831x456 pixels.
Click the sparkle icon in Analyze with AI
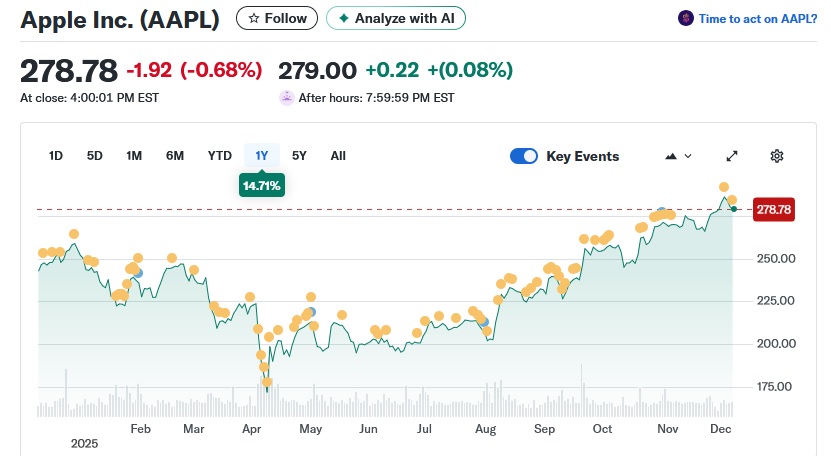click(x=344, y=18)
